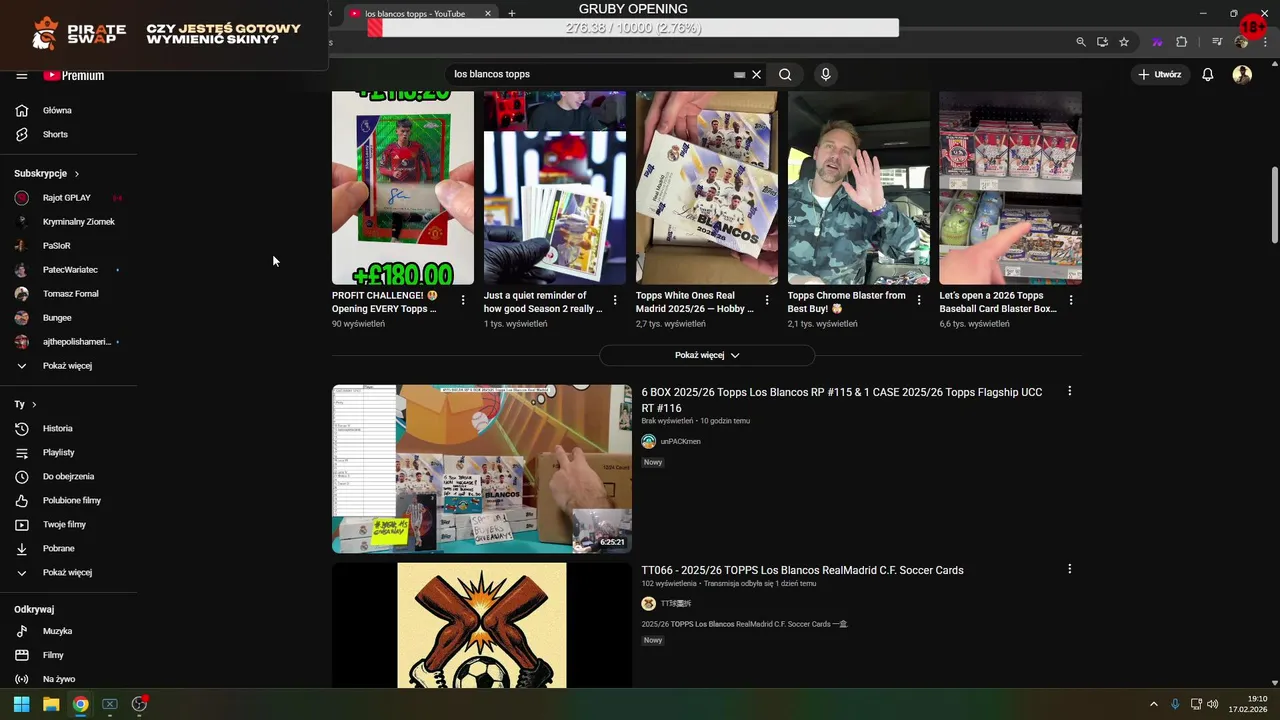Screen dimensions: 1280x720
Task: Open Windows Start menu
Action: tap(21, 704)
